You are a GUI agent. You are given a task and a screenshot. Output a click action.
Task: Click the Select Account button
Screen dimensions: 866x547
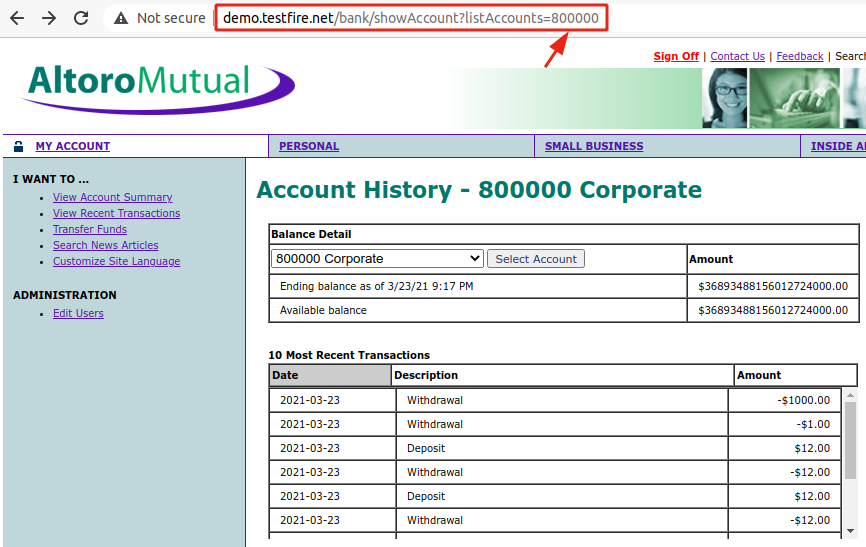tap(536, 259)
